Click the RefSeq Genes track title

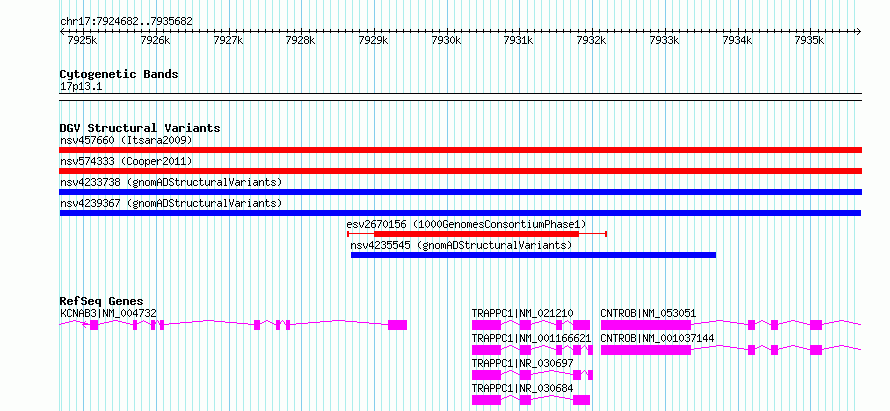[x=101, y=301]
